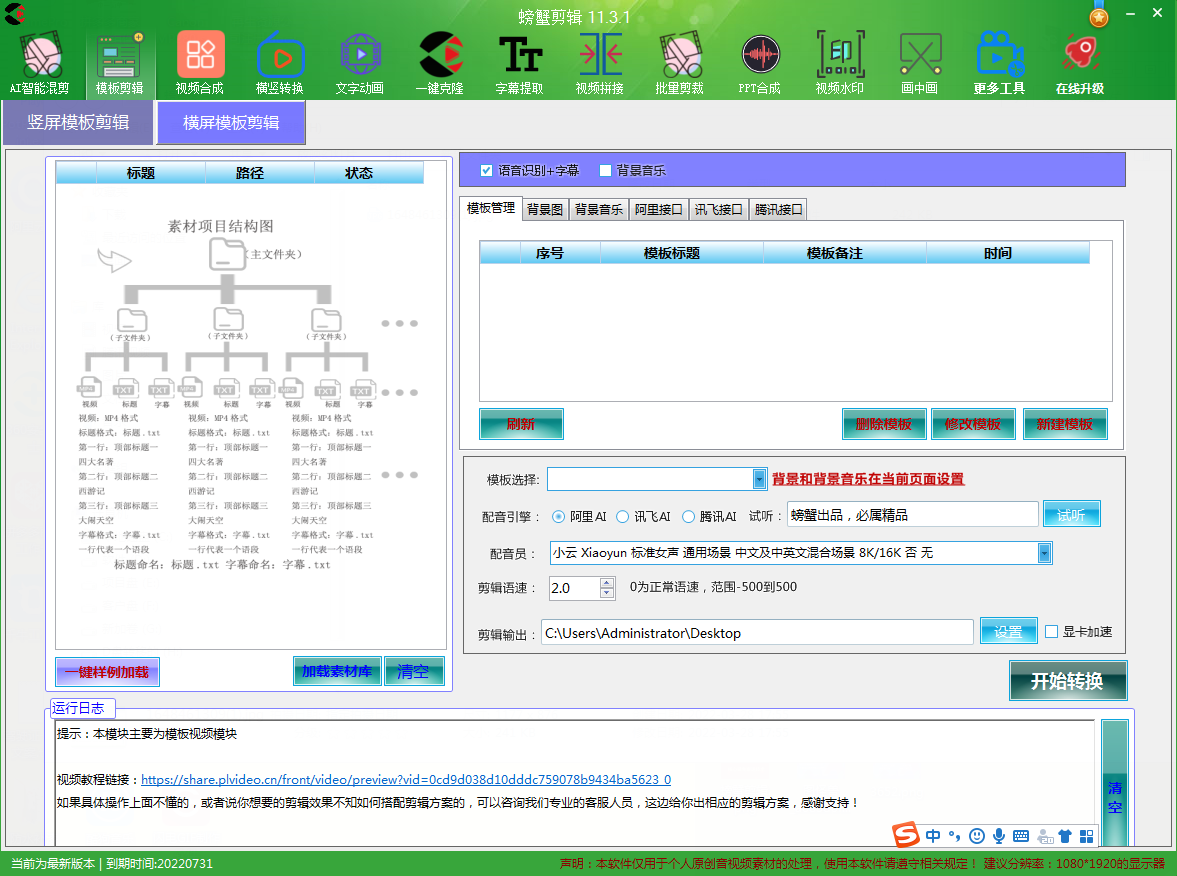Select the 视频拼接 icon
The height and width of the screenshot is (876, 1177).
click(600, 62)
